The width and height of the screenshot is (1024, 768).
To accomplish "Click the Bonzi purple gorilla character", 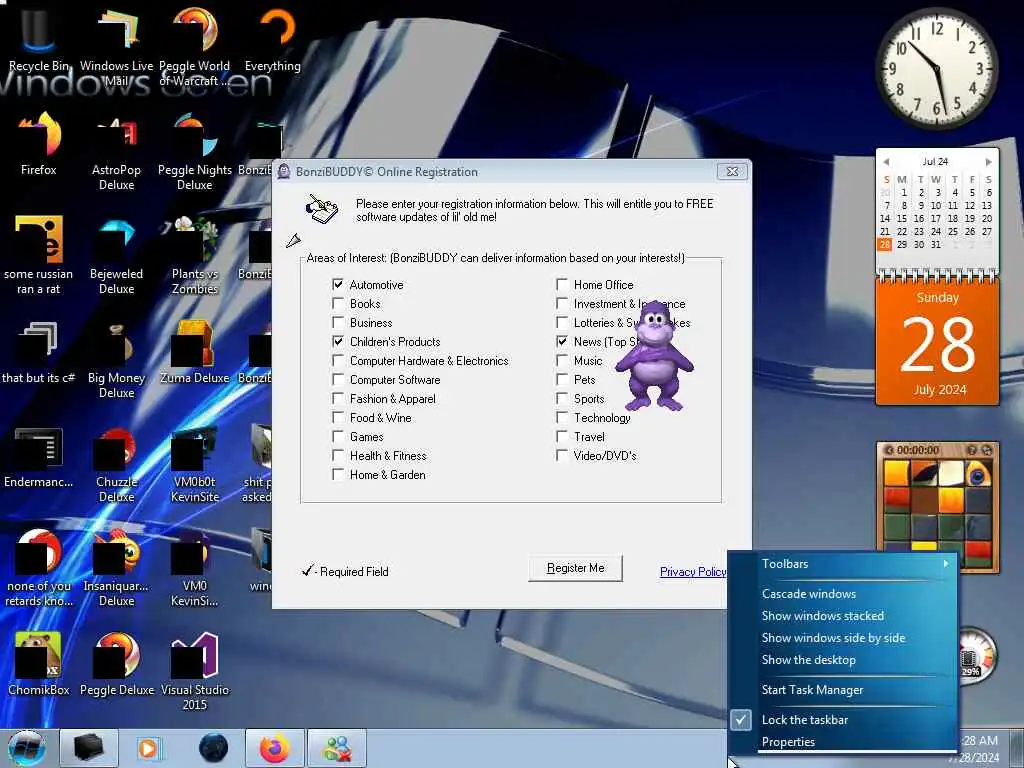I will click(653, 356).
